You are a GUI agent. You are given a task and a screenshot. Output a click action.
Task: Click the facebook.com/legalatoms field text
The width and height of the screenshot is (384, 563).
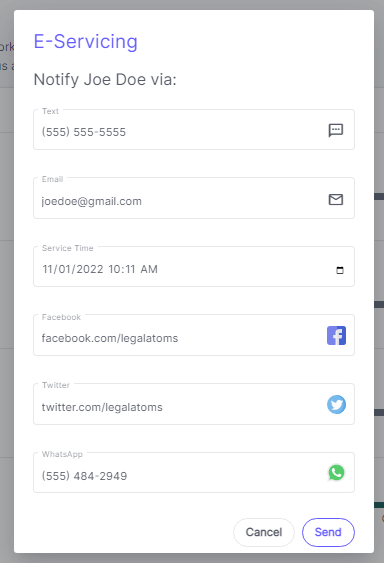point(110,338)
